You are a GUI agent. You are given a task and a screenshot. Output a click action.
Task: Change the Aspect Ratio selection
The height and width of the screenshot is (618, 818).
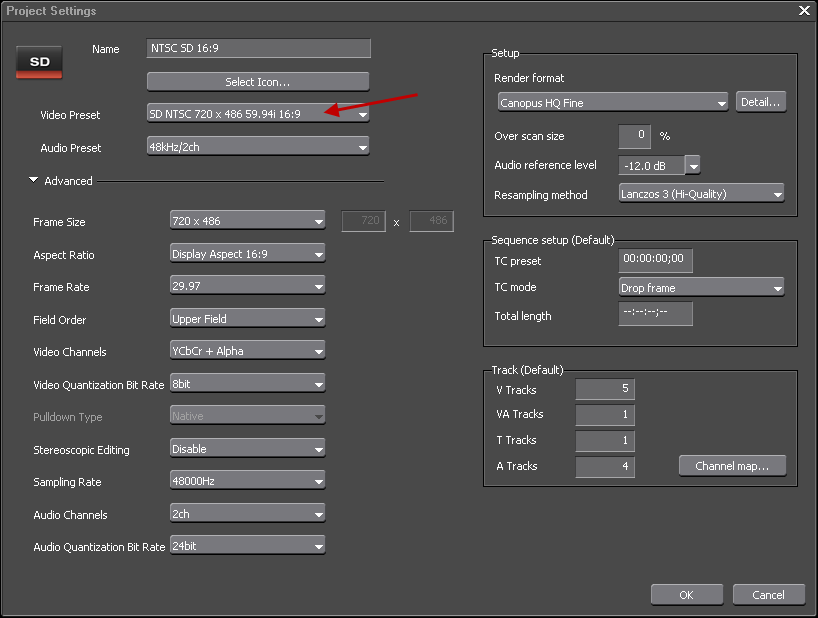pos(248,255)
